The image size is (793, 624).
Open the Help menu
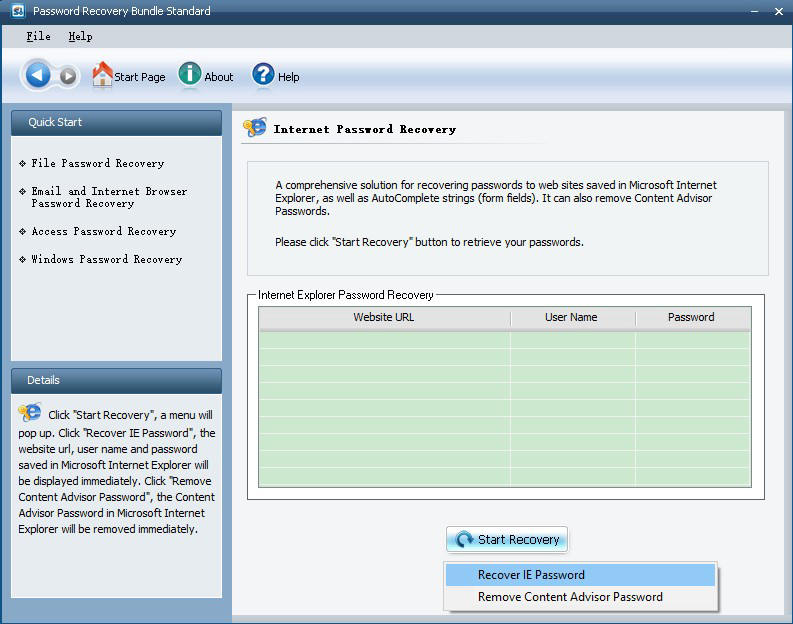[x=80, y=36]
